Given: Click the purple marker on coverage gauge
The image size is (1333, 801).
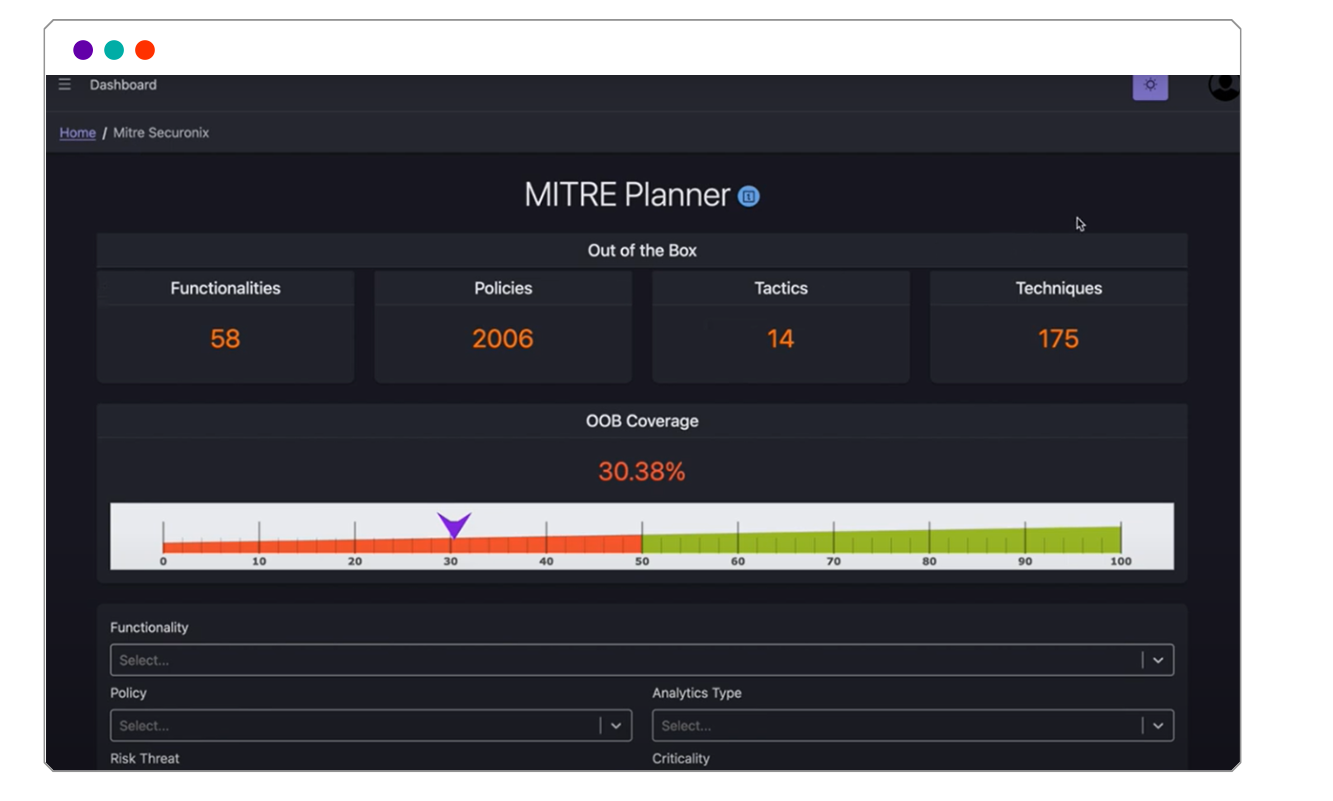Looking at the screenshot, I should (x=454, y=524).
